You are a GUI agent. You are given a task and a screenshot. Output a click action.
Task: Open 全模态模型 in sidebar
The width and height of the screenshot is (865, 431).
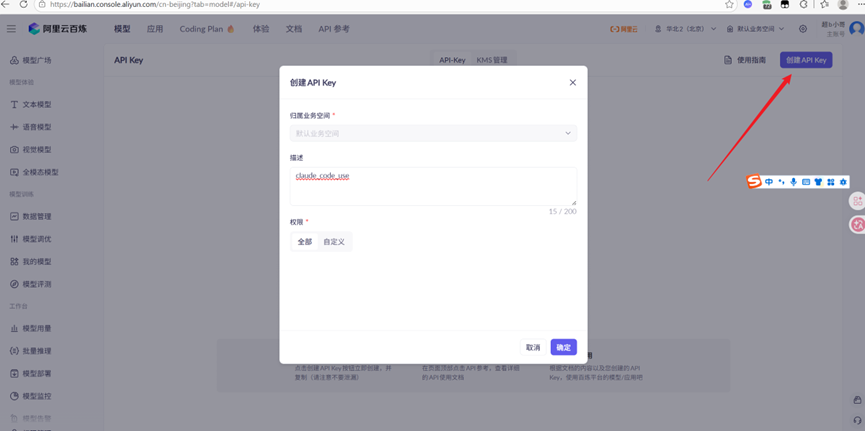click(x=34, y=172)
